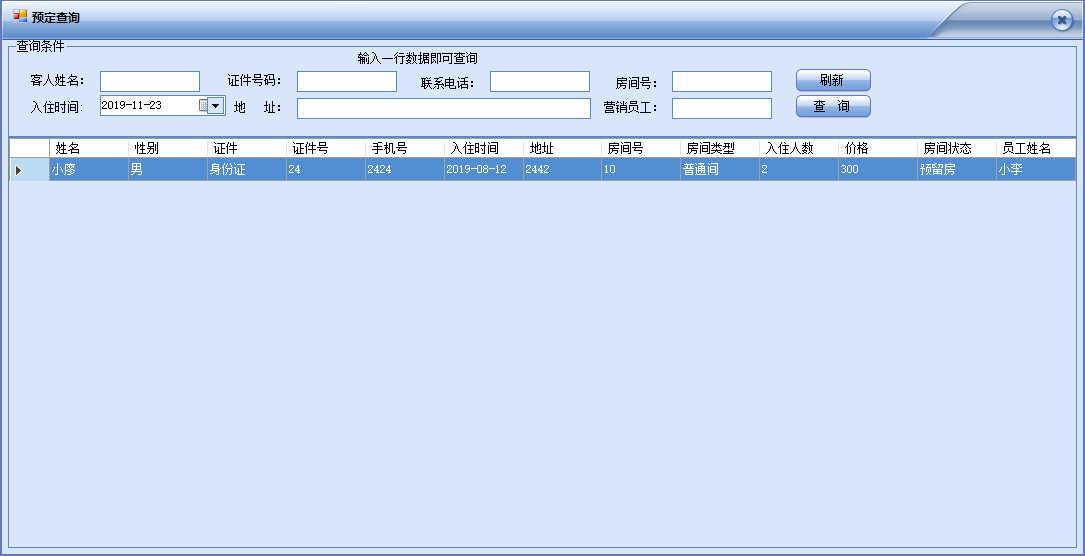Click the 价格 column header
Viewport: 1085px width, 556px height.
[x=877, y=148]
